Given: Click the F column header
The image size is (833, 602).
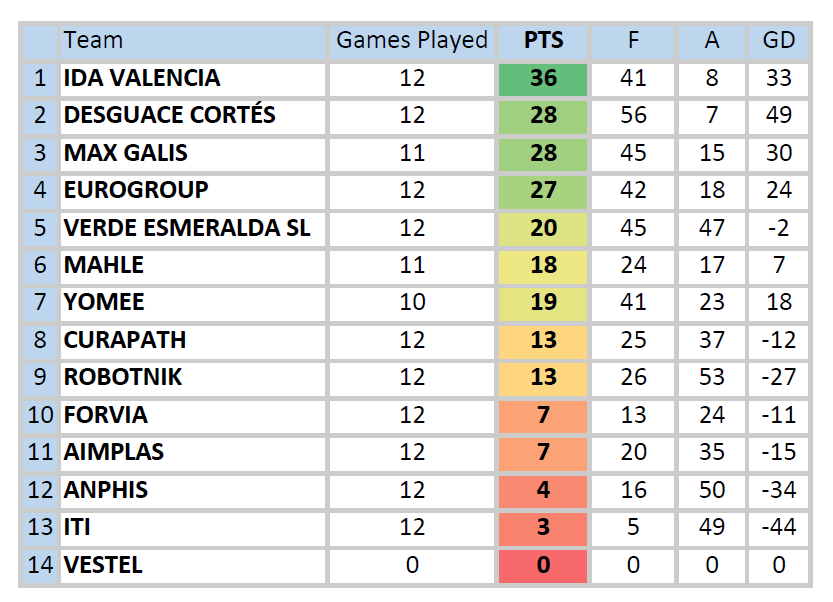Looking at the screenshot, I should (x=633, y=41).
